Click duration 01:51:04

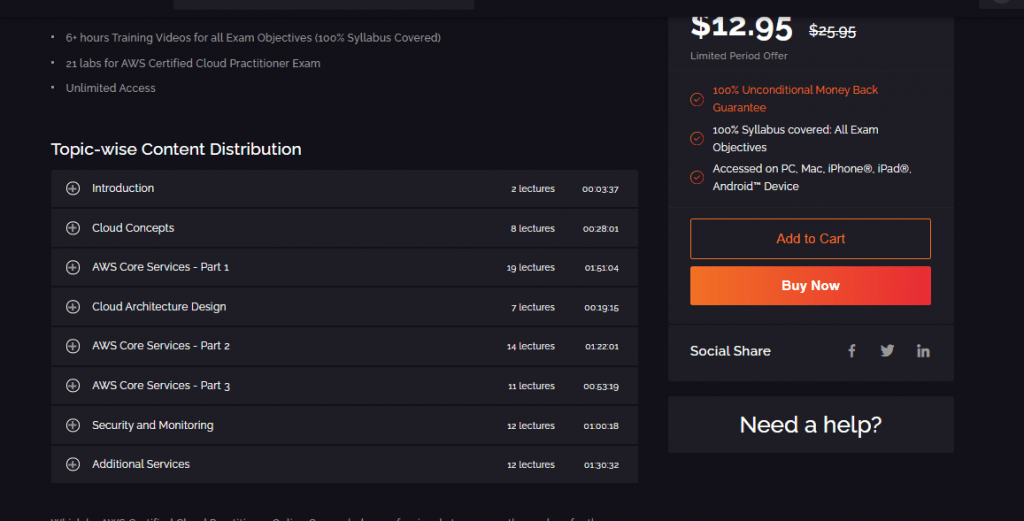601,268
